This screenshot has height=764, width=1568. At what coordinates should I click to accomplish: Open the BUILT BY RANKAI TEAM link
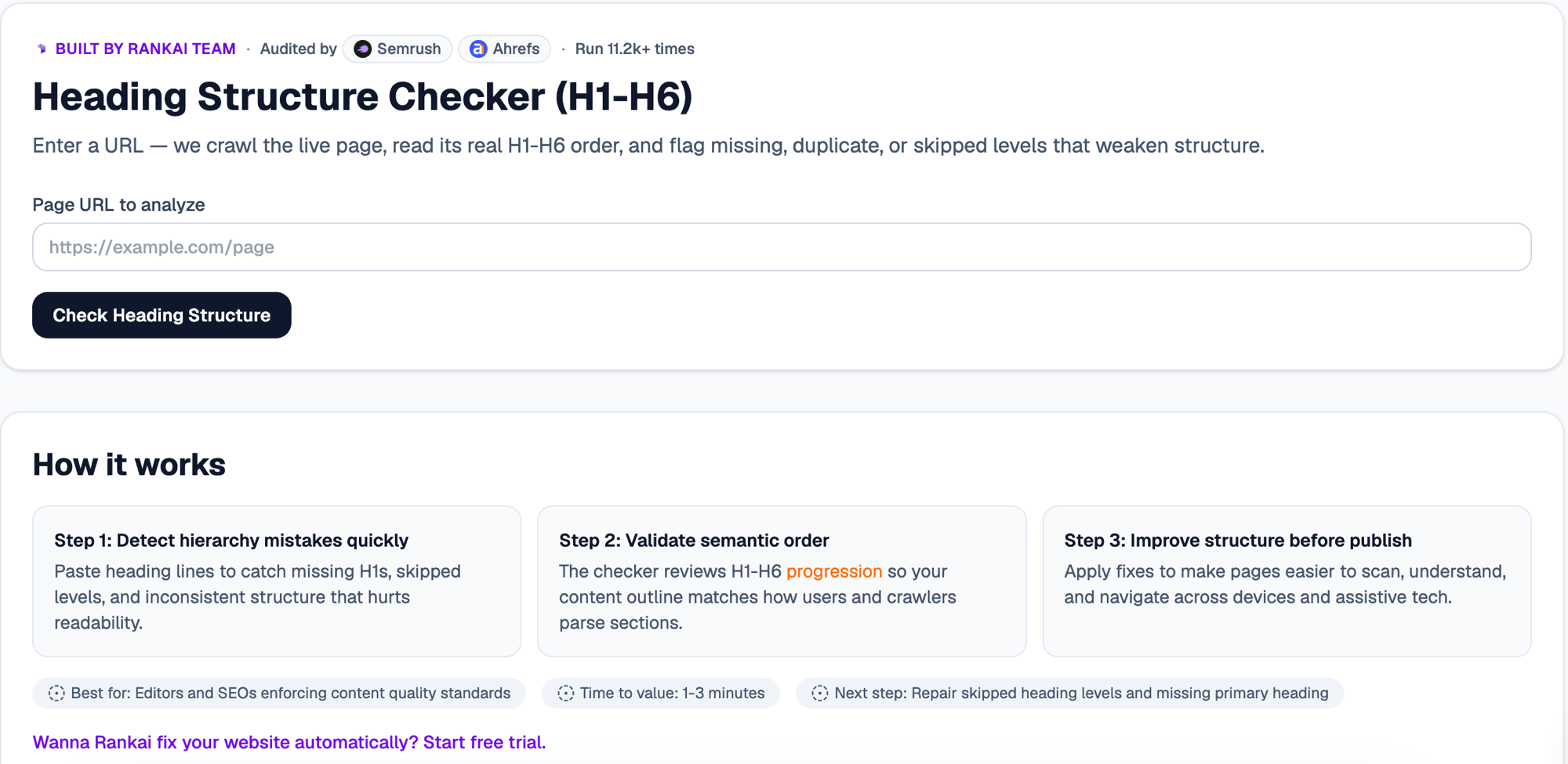[x=145, y=49]
